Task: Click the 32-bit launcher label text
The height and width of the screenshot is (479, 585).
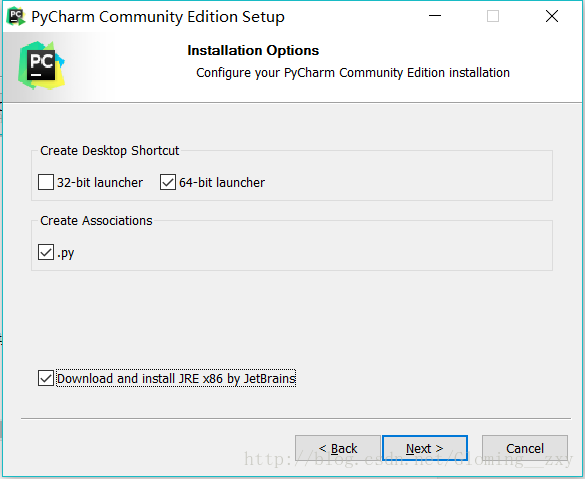Action: click(100, 183)
